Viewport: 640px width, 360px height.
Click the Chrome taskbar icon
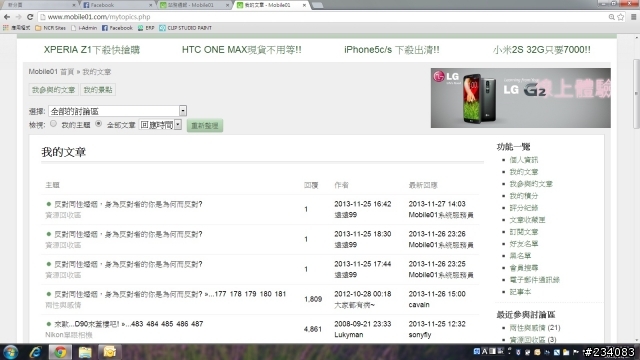click(60, 352)
